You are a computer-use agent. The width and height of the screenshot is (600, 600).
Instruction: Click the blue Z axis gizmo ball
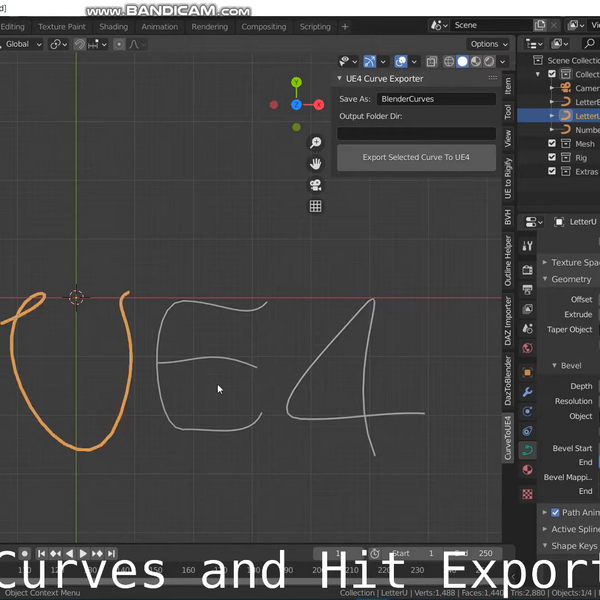coord(296,104)
